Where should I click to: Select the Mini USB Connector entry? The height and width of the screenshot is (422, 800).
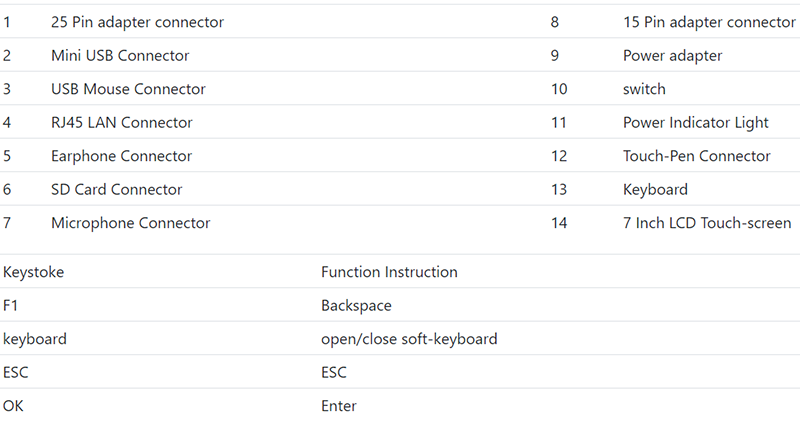pyautogui.click(x=120, y=55)
